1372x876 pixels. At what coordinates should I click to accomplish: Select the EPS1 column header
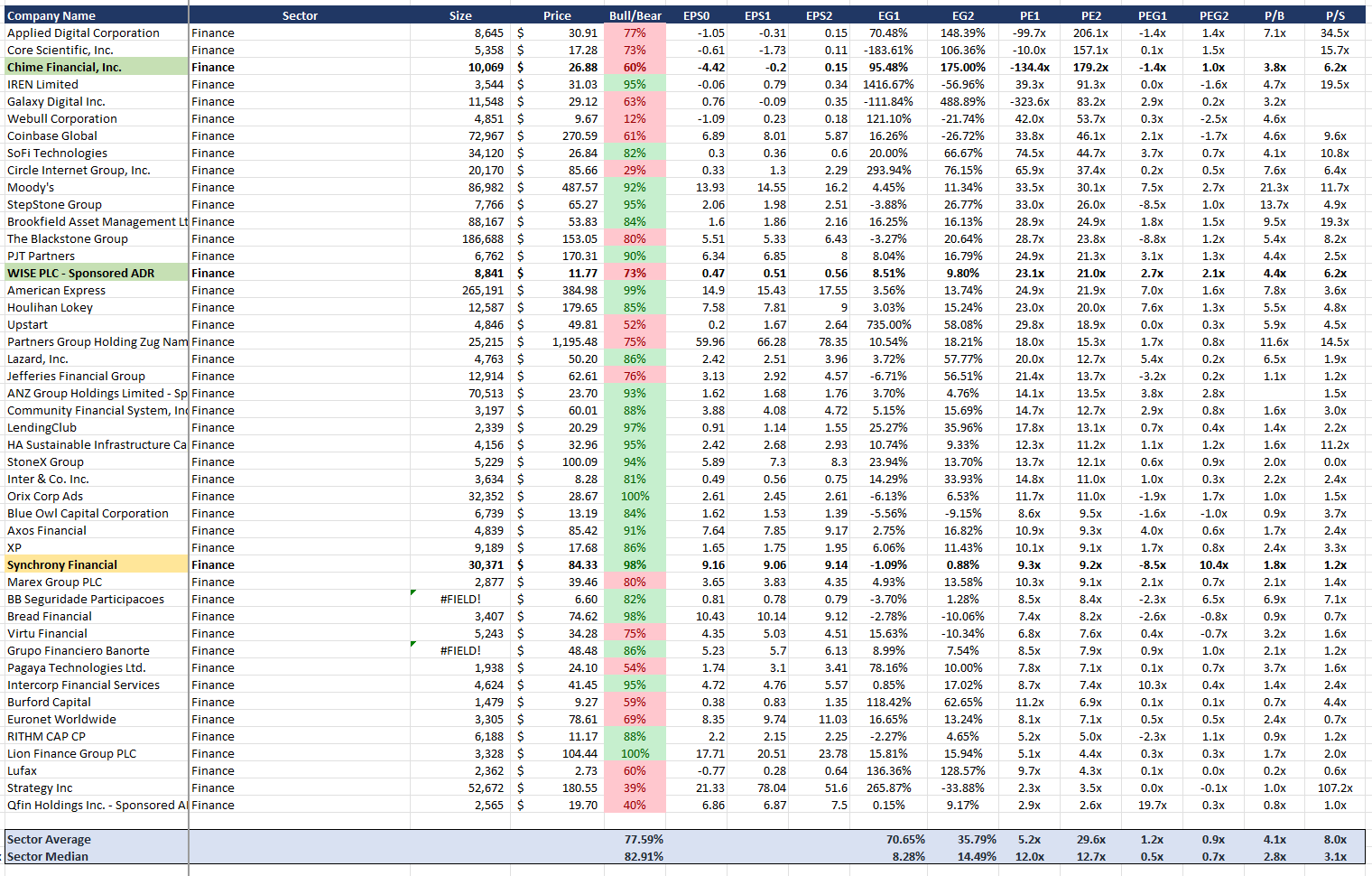(758, 15)
